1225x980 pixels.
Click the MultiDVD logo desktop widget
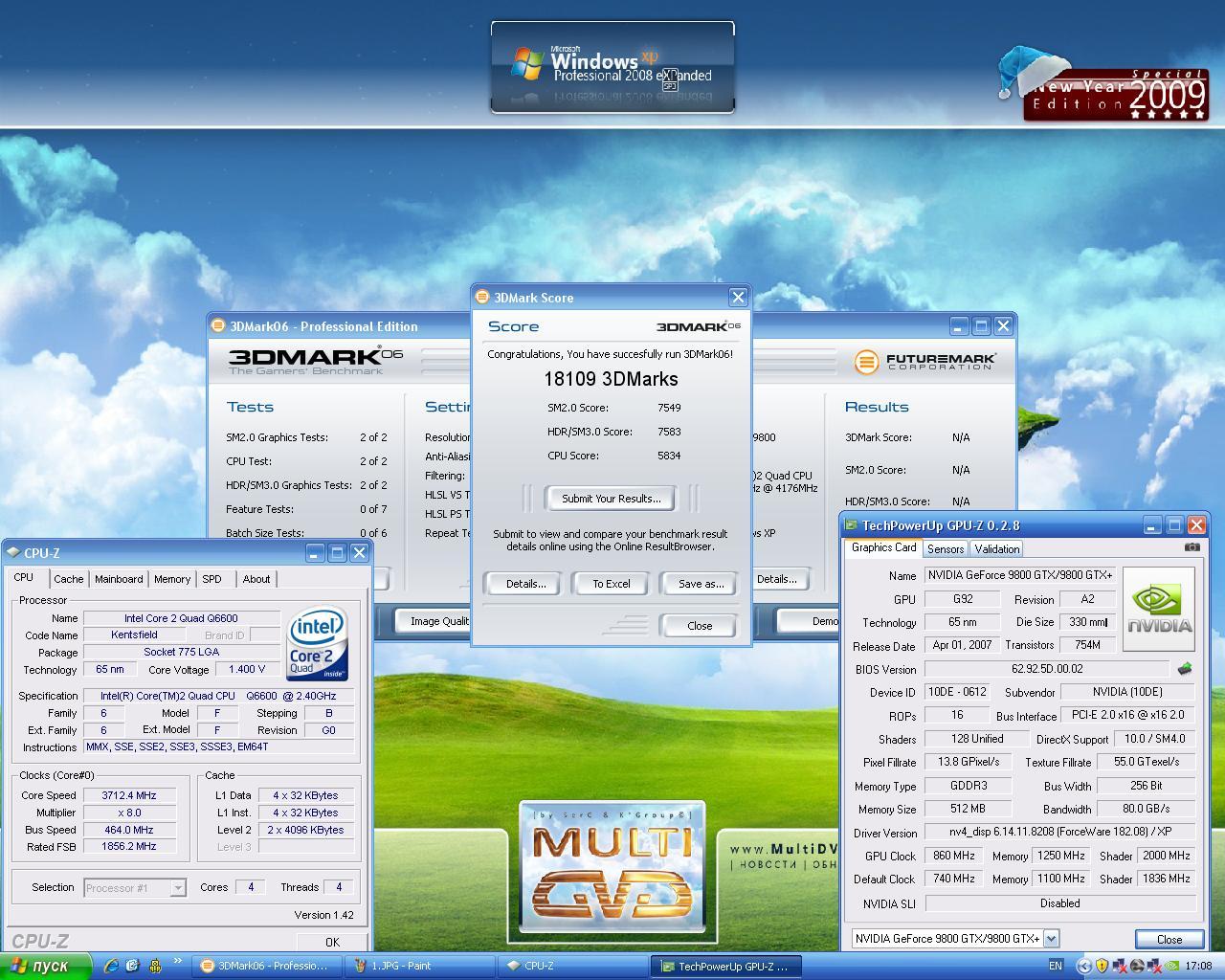pyautogui.click(x=612, y=867)
